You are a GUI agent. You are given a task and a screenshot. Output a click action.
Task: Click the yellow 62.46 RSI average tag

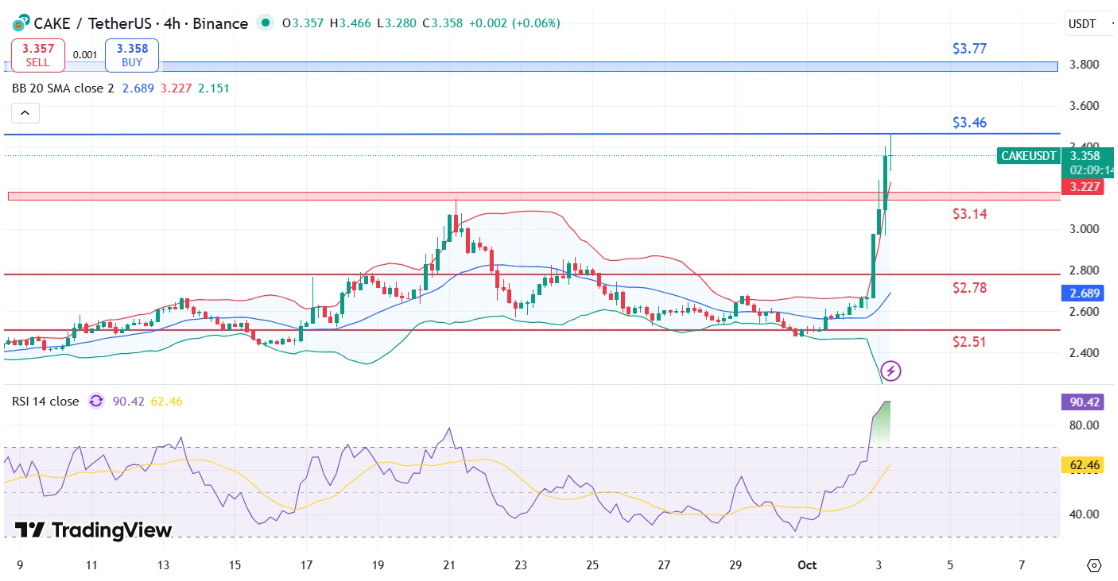1083,465
